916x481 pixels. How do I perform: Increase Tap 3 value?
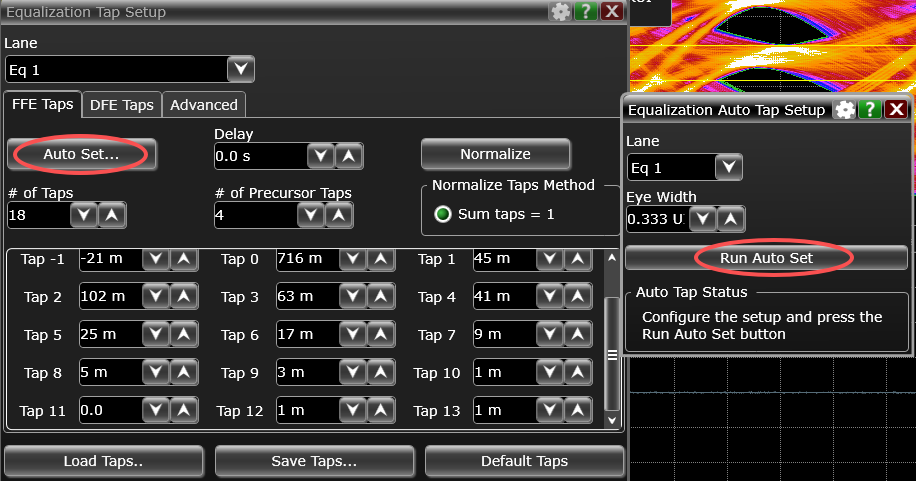coord(381,297)
